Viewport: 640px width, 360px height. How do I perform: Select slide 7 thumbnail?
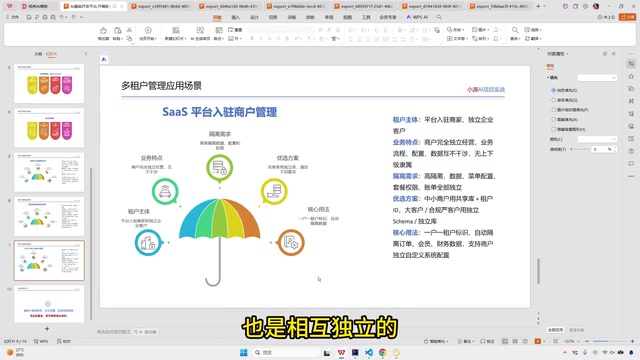(49, 172)
